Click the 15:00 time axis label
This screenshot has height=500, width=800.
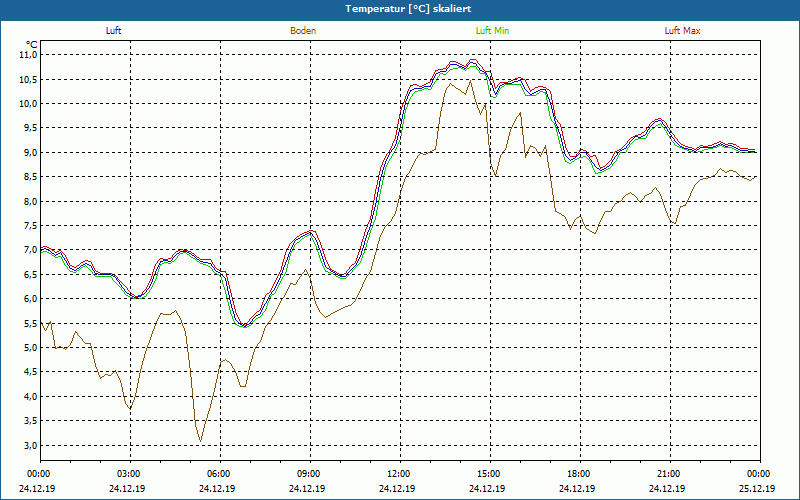point(490,474)
